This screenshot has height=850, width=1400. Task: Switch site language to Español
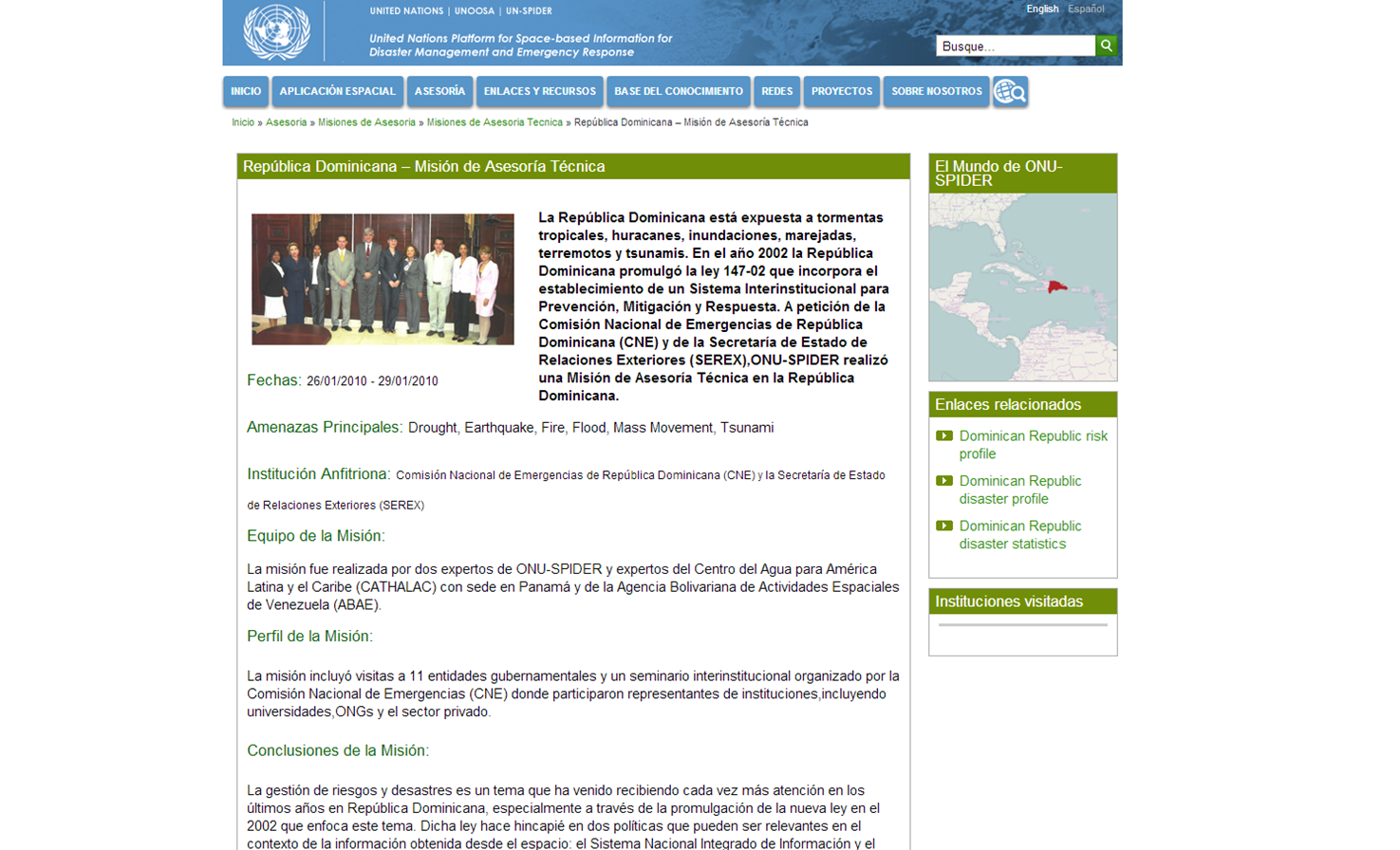pos(1086,9)
